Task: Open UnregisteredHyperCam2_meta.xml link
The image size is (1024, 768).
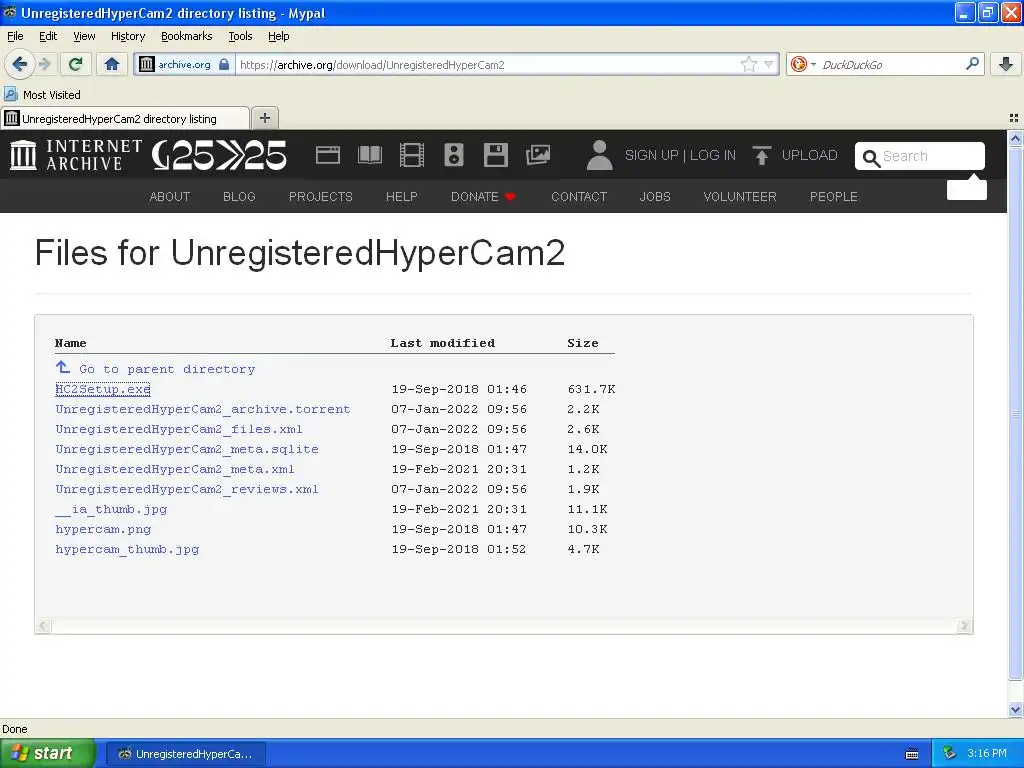Action: pos(175,469)
